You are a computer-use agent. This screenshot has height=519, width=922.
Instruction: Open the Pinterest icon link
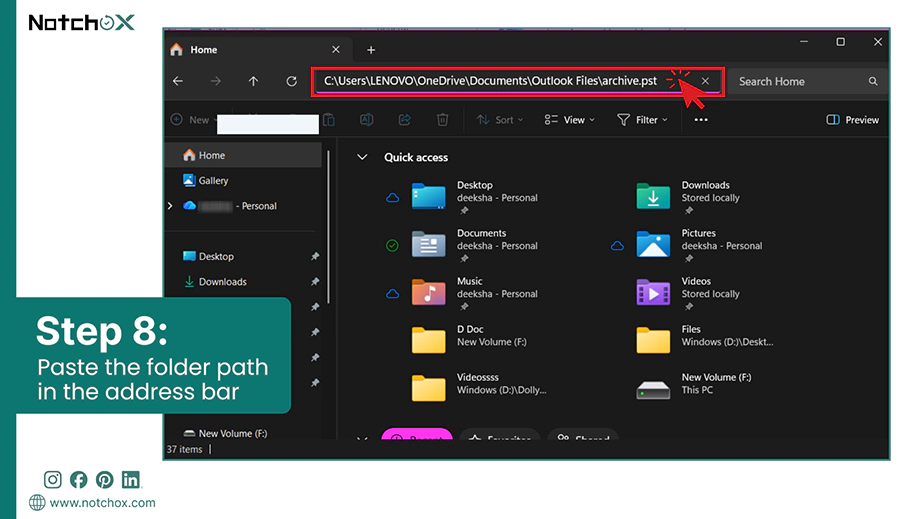click(105, 480)
